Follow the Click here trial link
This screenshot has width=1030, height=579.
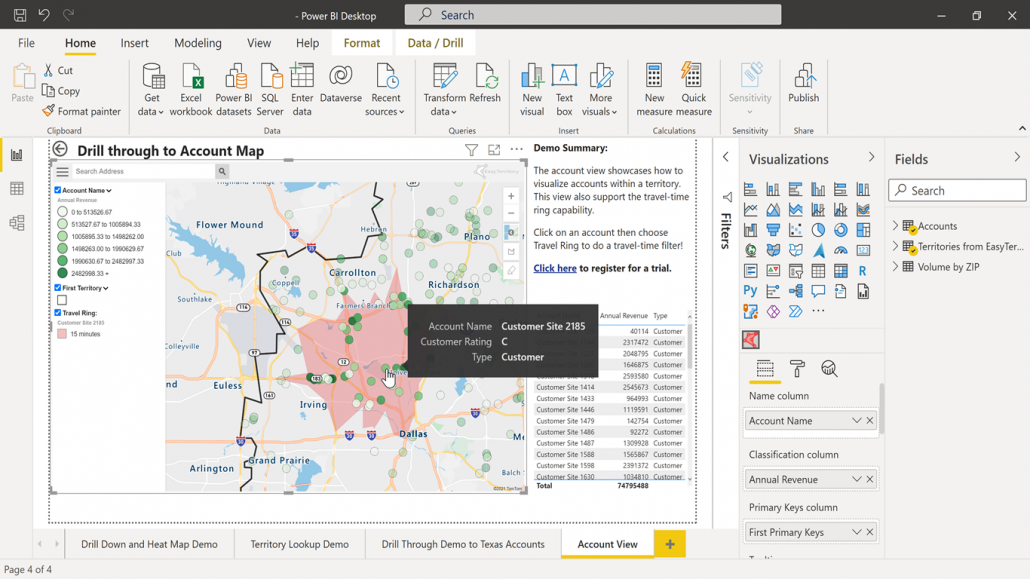[554, 268]
